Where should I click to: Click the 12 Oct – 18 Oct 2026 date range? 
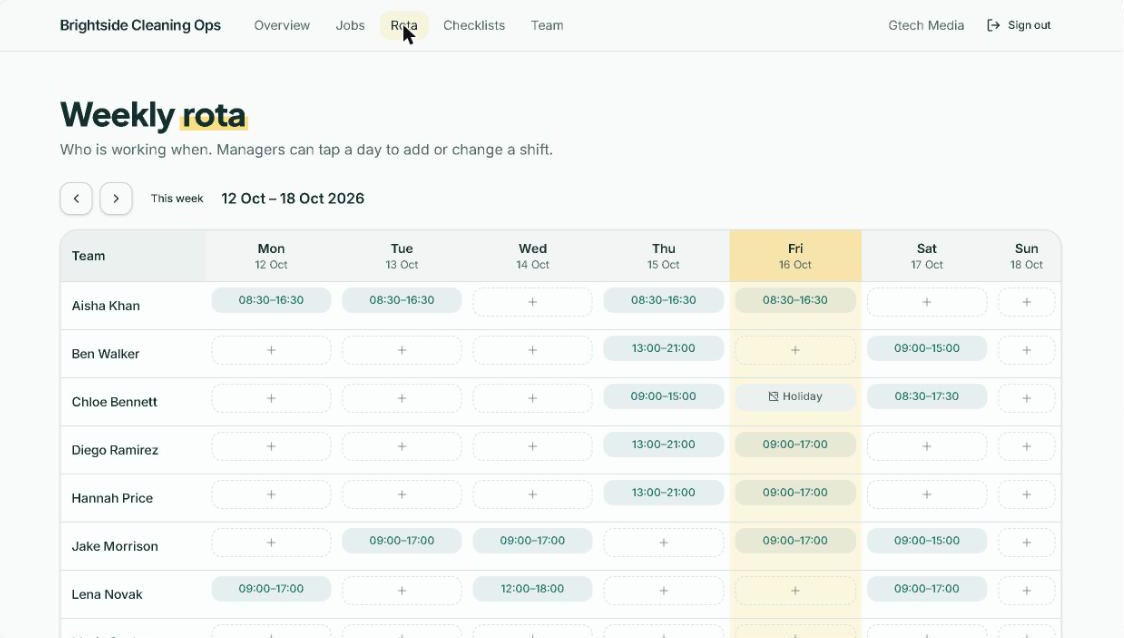click(292, 199)
